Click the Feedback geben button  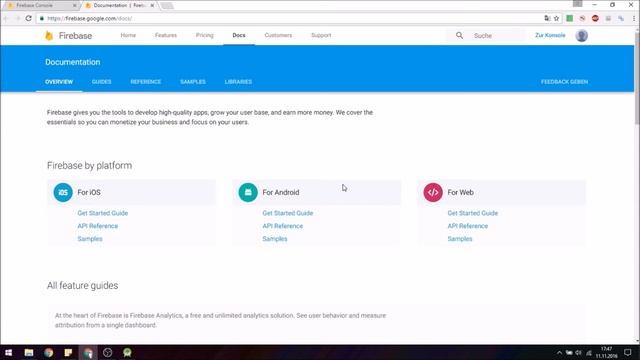(x=564, y=82)
